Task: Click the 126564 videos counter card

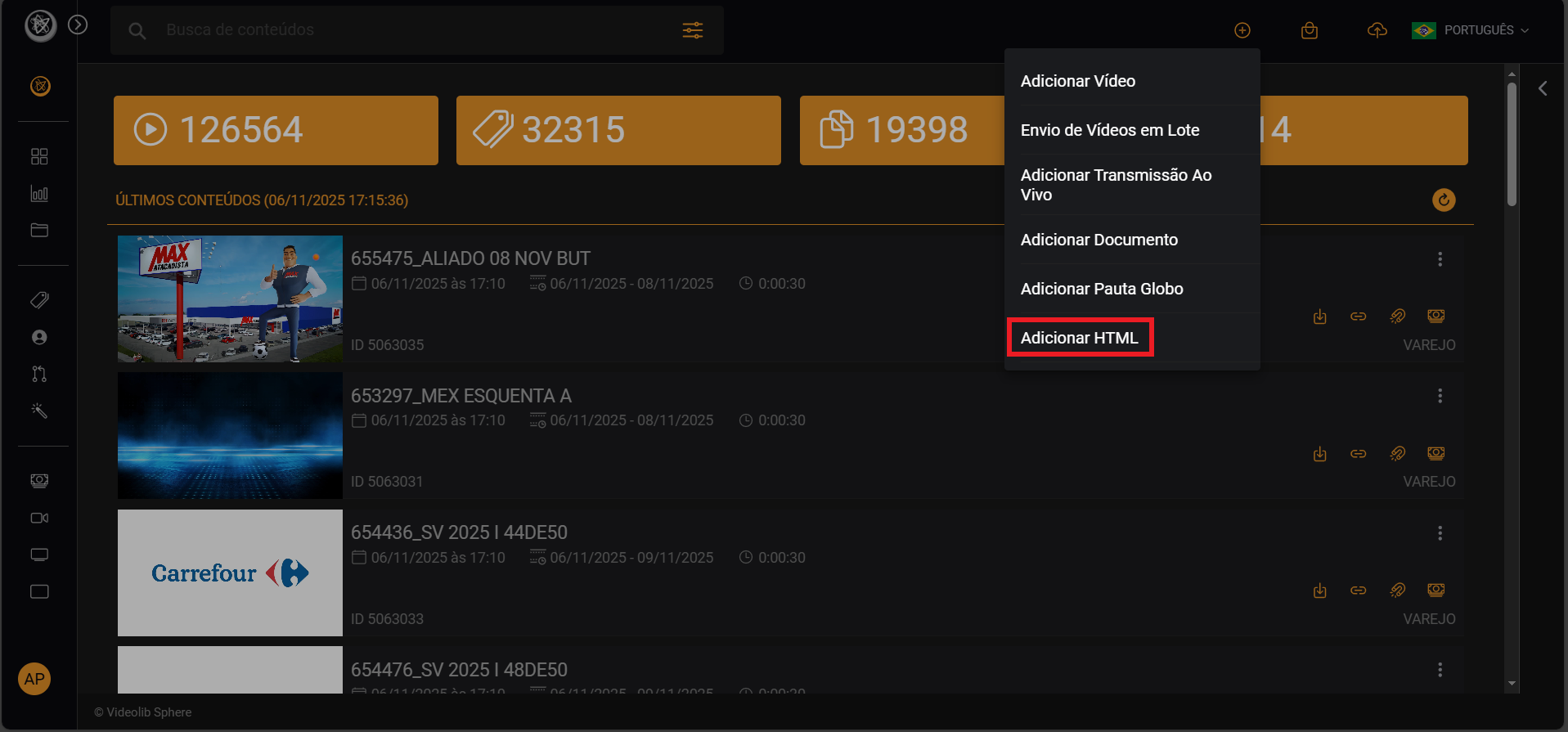Action: coord(276,130)
